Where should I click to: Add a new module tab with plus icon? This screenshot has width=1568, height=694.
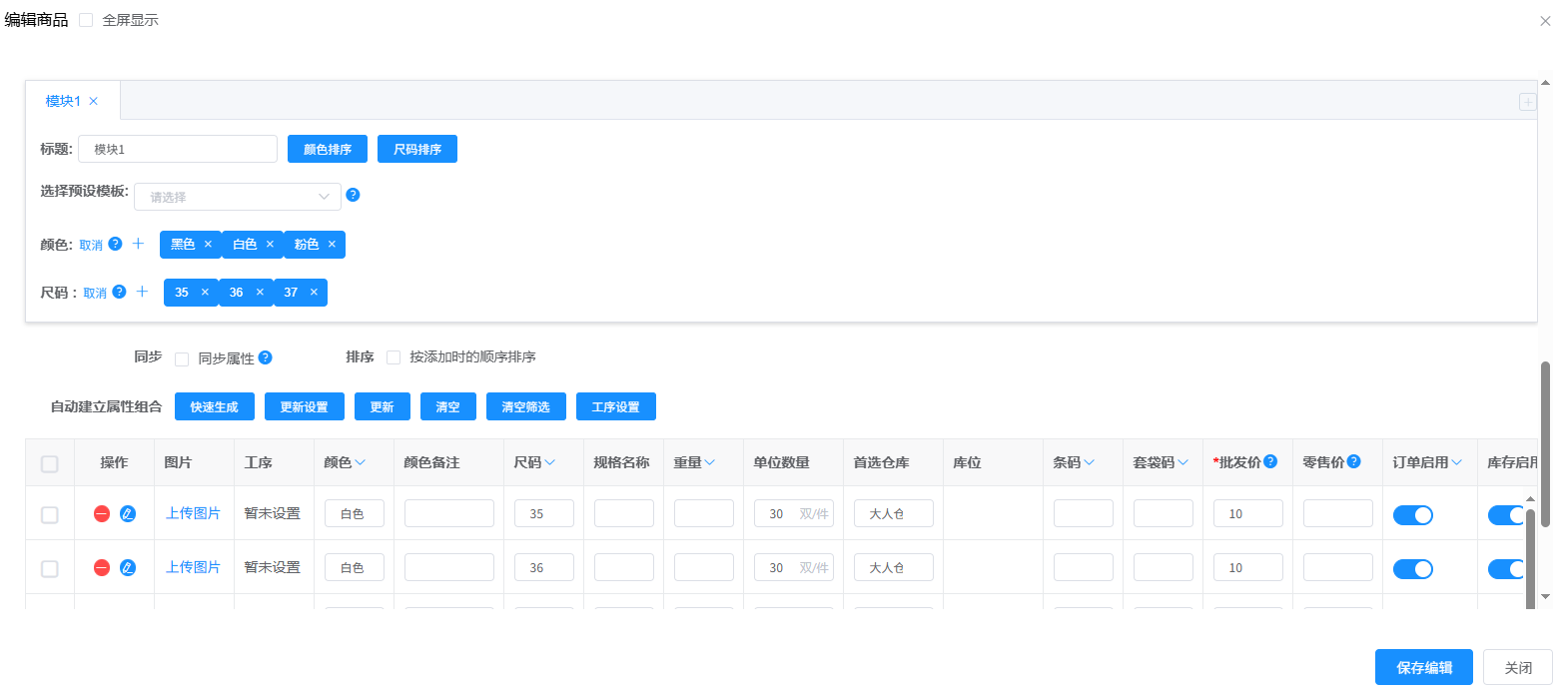tap(1527, 102)
